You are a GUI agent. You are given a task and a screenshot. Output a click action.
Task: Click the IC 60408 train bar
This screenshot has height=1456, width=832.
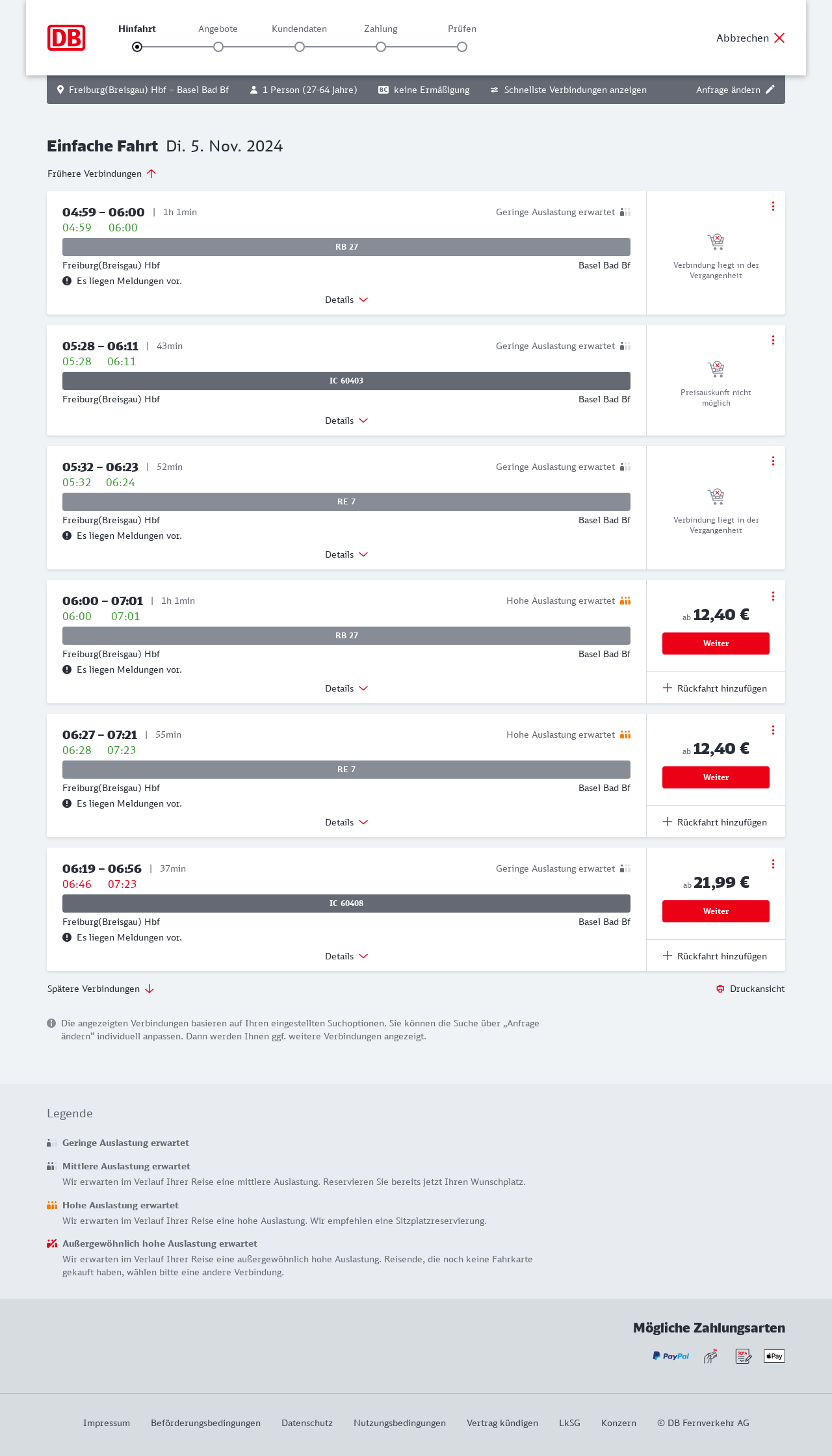click(346, 903)
